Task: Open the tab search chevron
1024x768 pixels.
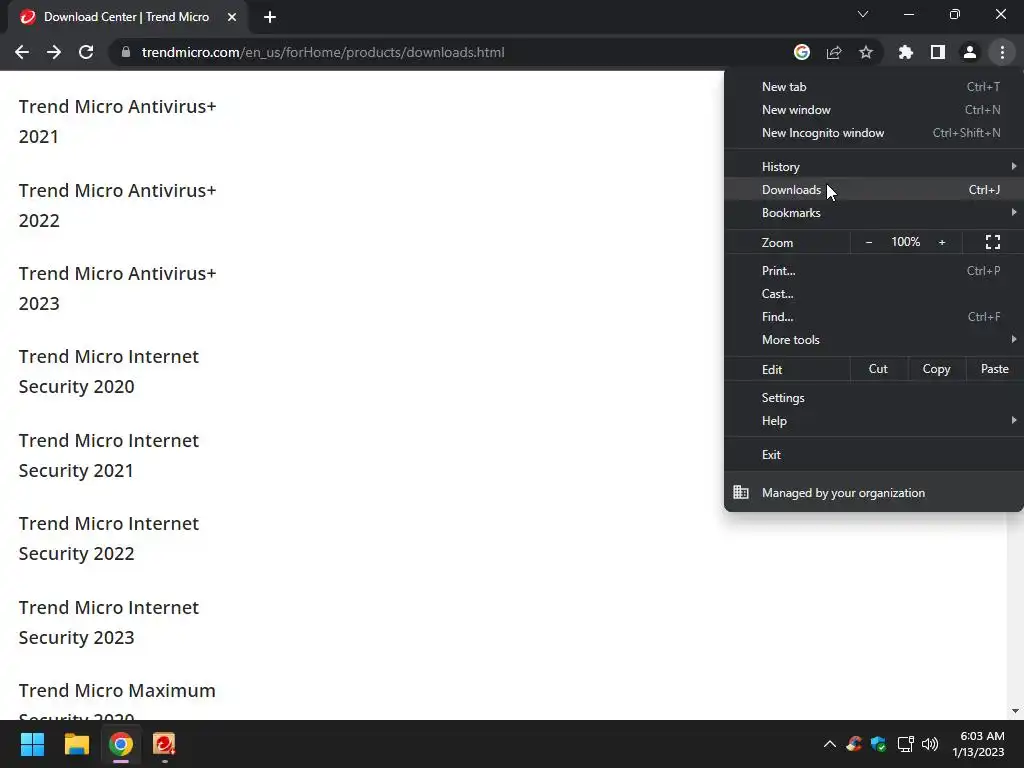Action: coord(863,14)
